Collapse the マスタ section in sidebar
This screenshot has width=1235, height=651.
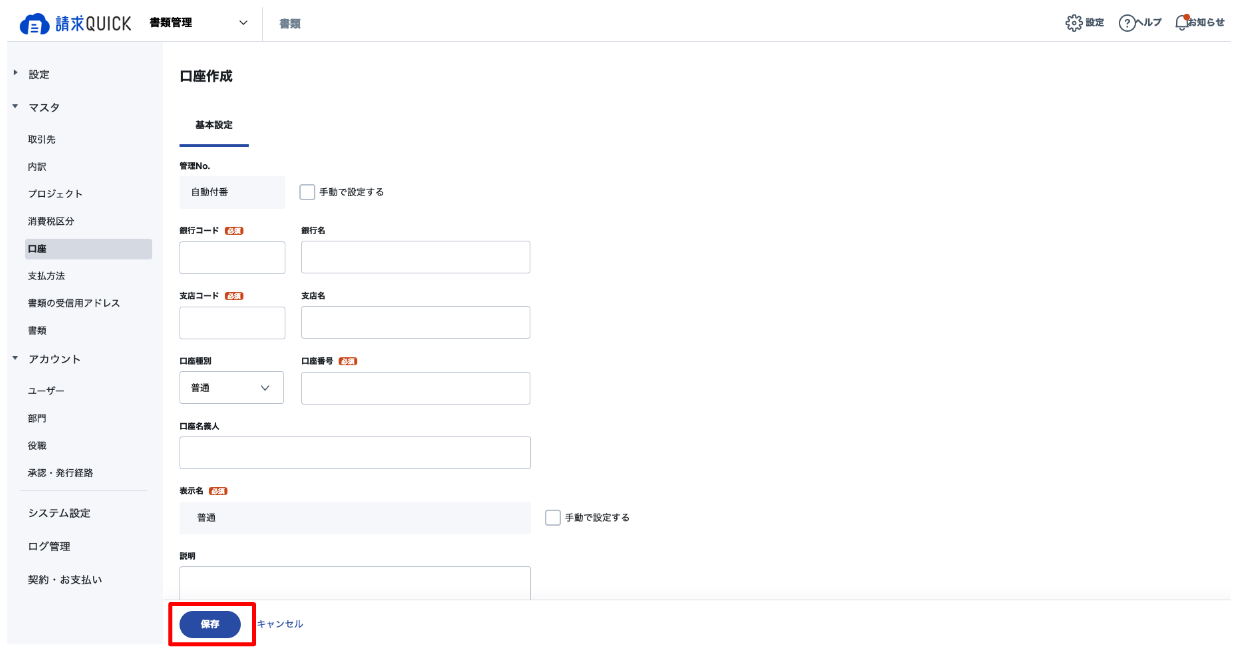click(15, 107)
